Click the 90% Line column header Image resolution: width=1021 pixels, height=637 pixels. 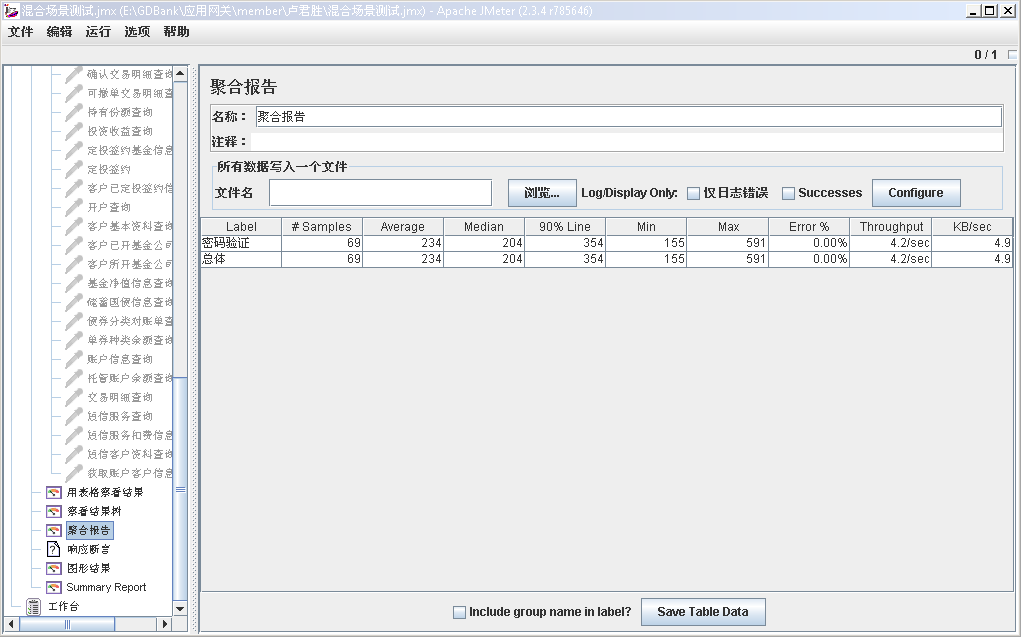coord(565,227)
